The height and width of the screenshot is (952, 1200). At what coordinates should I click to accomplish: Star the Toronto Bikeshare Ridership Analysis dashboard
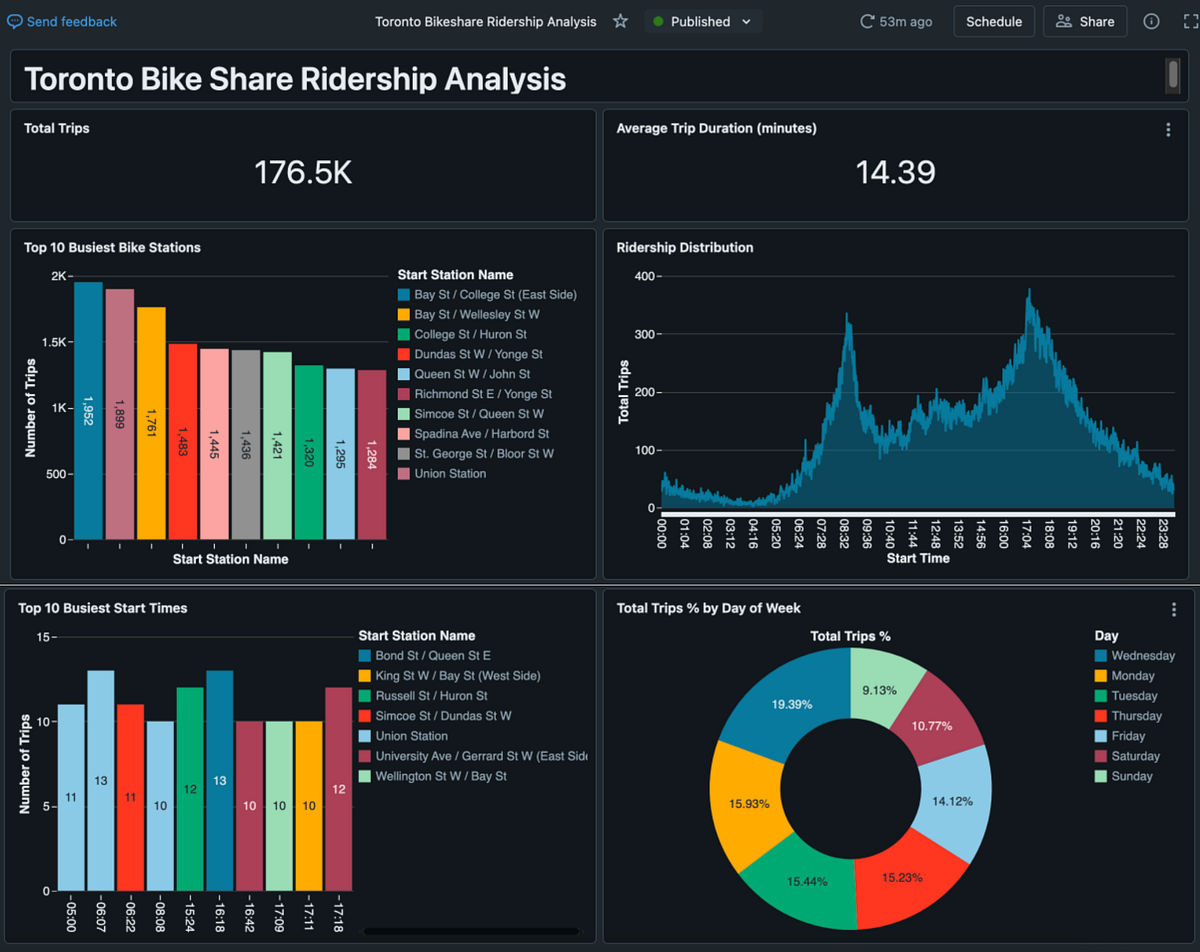[x=620, y=21]
